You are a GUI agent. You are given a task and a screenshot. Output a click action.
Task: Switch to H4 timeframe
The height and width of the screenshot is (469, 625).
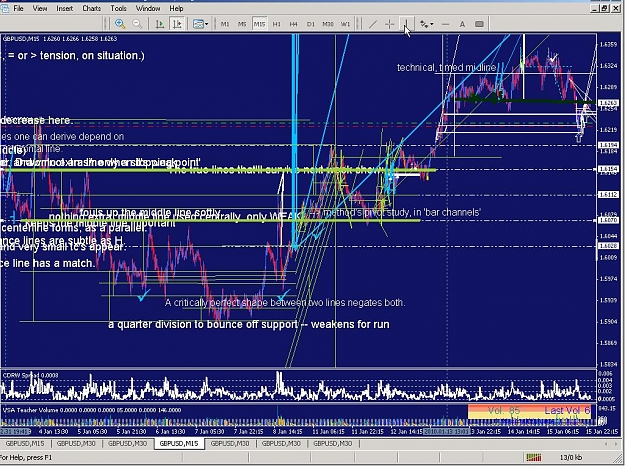294,24
